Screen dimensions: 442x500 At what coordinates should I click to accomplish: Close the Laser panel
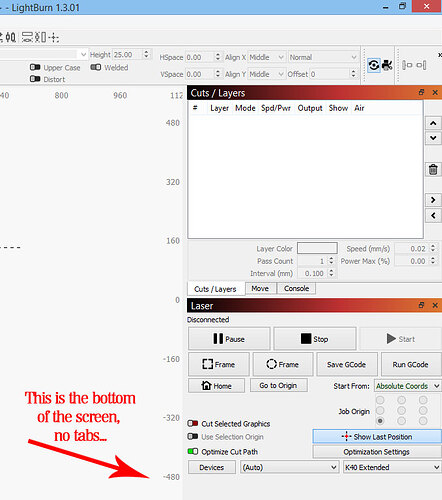coord(435,305)
